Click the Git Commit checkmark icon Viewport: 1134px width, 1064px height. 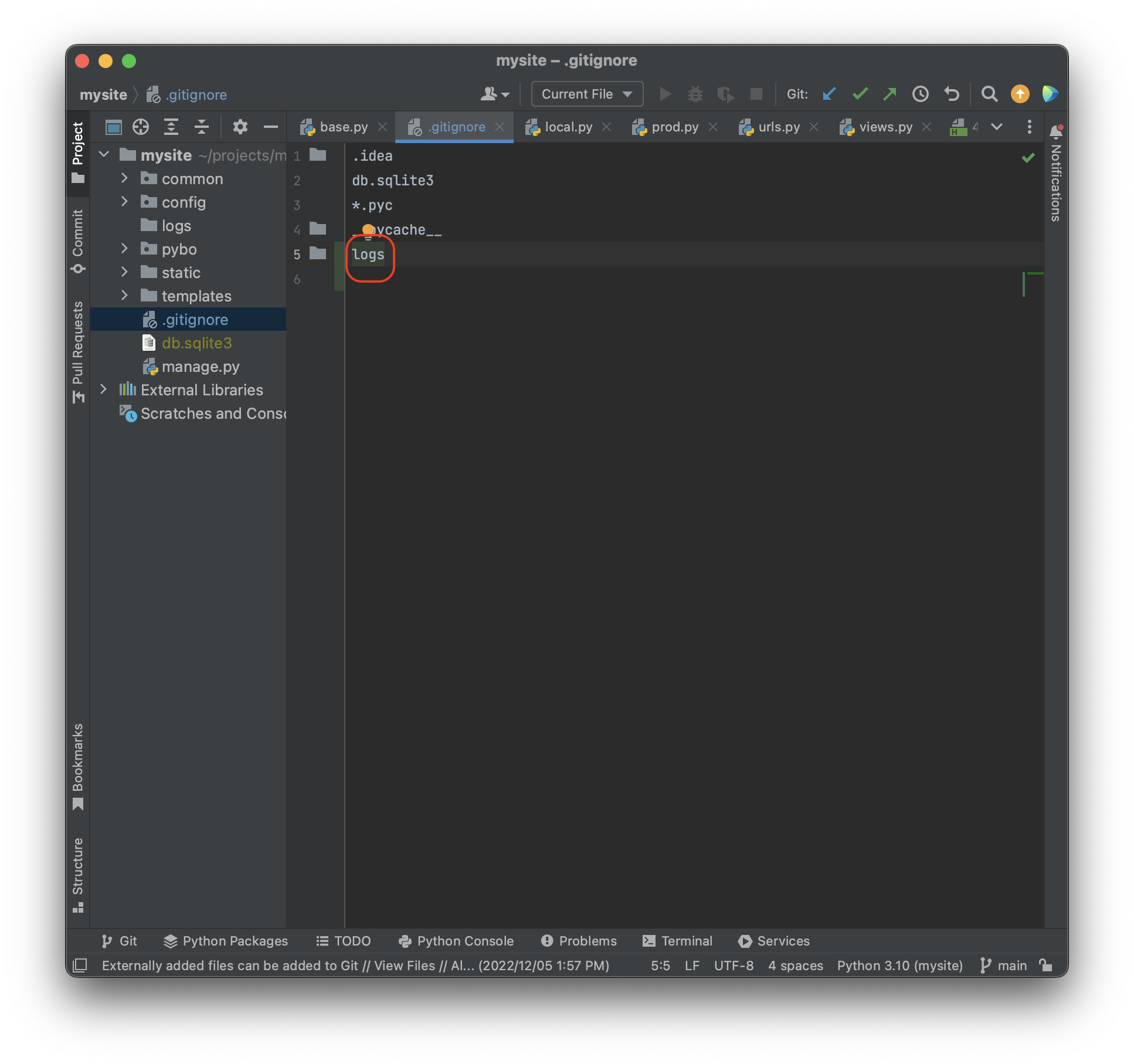click(860, 94)
